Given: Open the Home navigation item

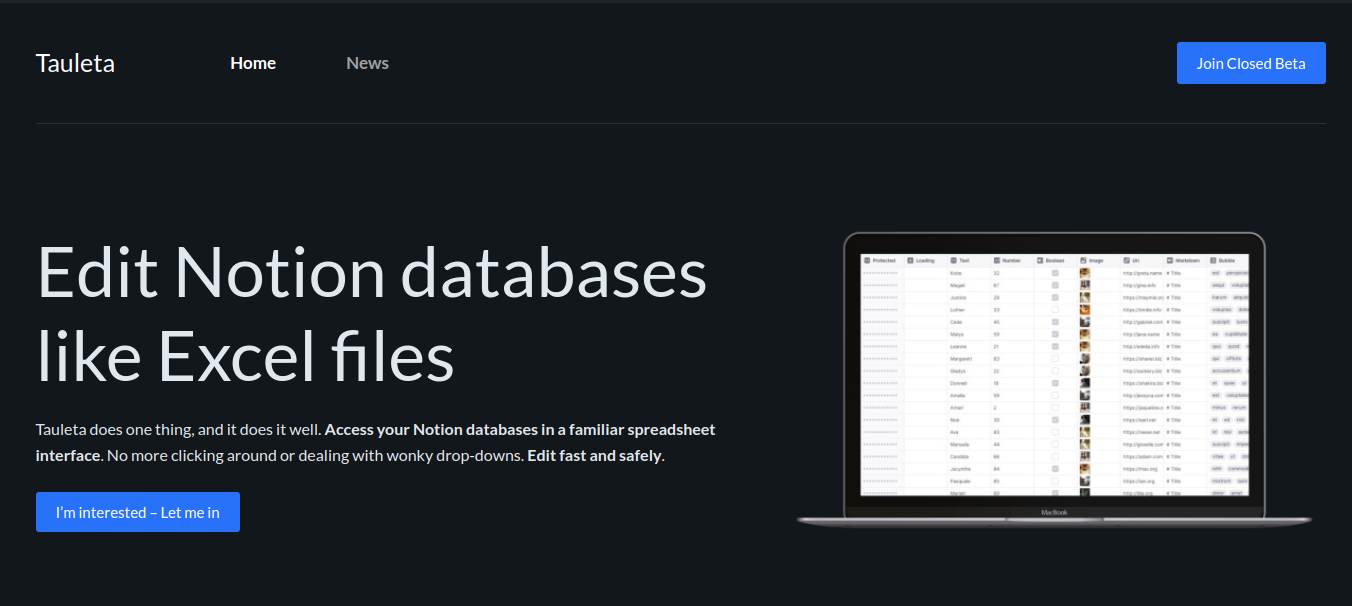Looking at the screenshot, I should click(x=253, y=63).
